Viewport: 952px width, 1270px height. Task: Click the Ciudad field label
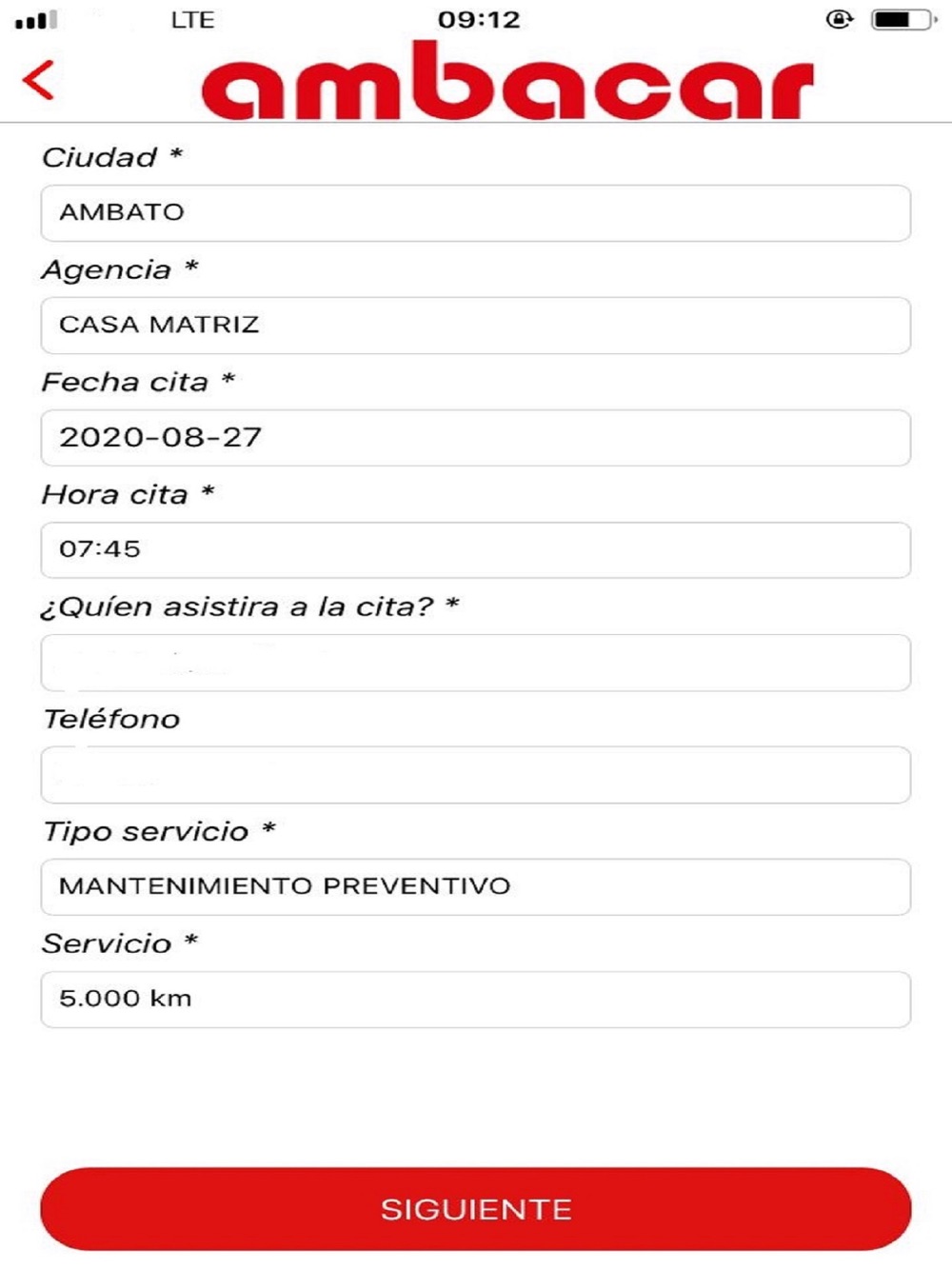click(100, 157)
